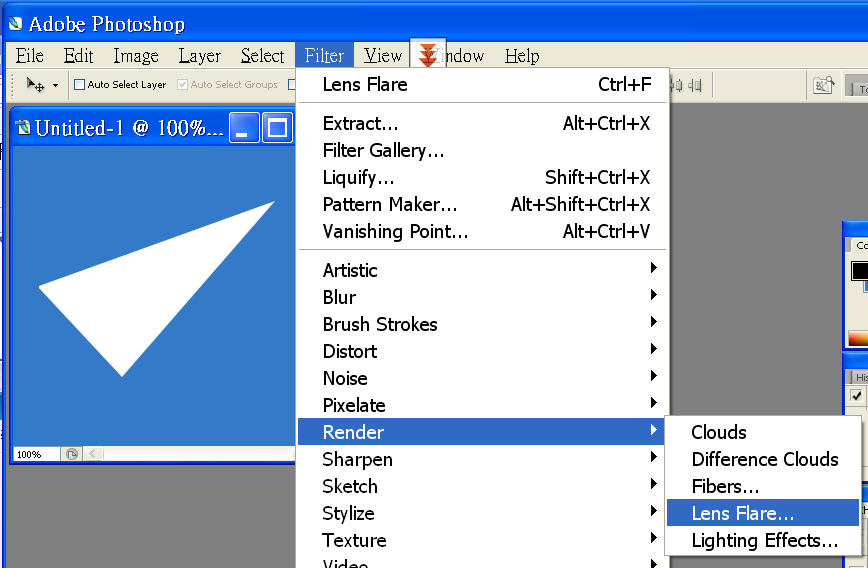This screenshot has width=868, height=568.
Task: Click the highlighted Render submenu entry
Action: (x=481, y=432)
